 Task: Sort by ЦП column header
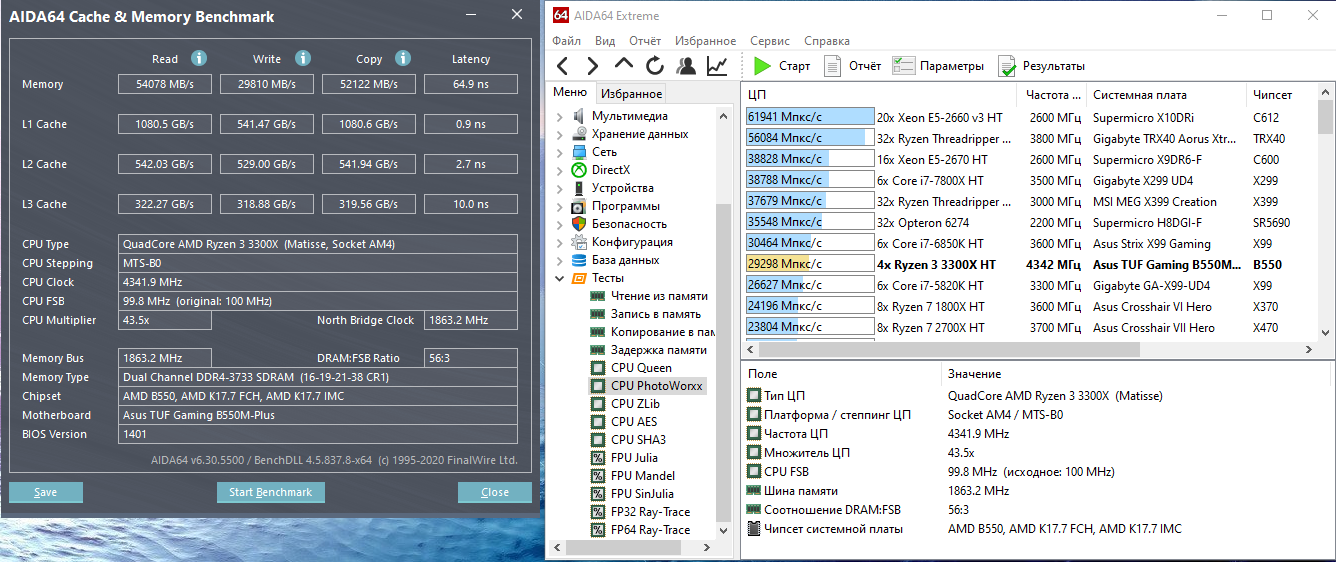click(880, 95)
